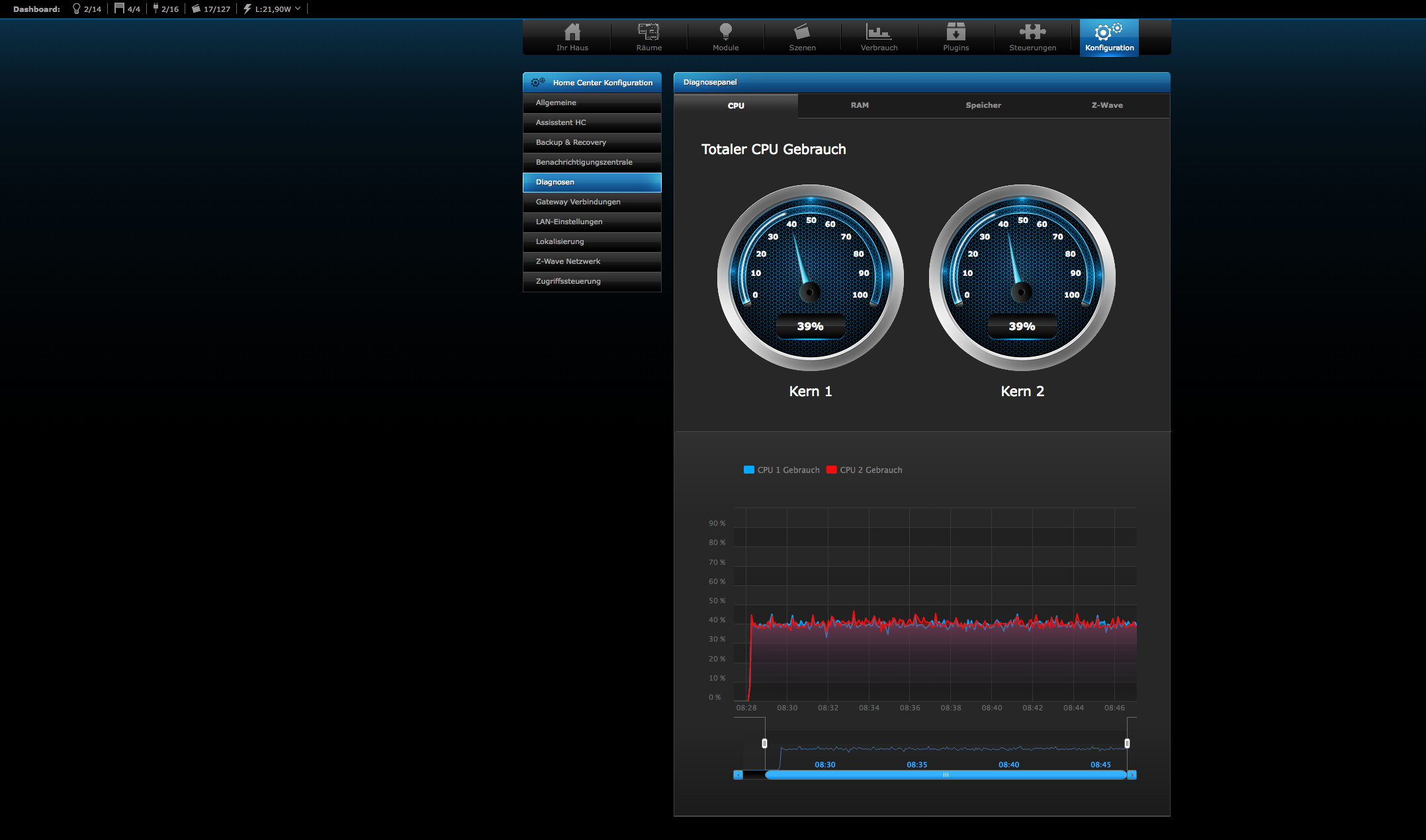Open Szenen scenes section
Viewport: 1426px width, 840px height.
(802, 36)
